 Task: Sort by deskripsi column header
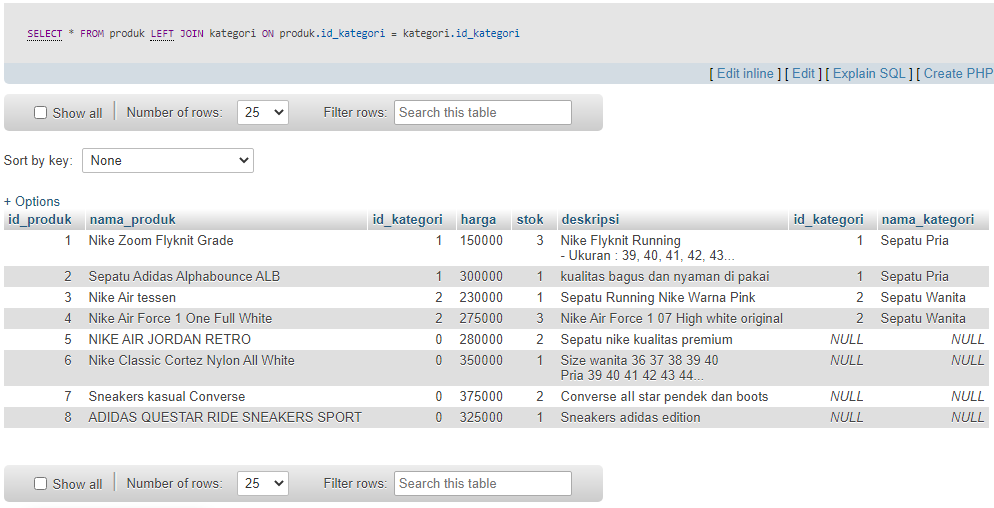click(x=590, y=219)
